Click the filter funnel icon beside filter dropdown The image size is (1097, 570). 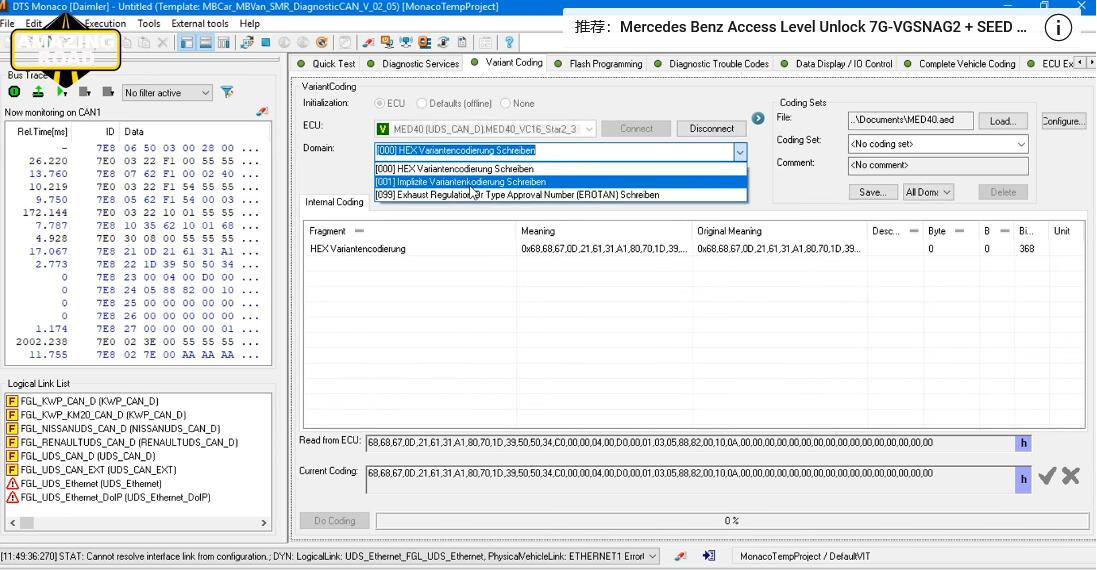pyautogui.click(x=227, y=92)
